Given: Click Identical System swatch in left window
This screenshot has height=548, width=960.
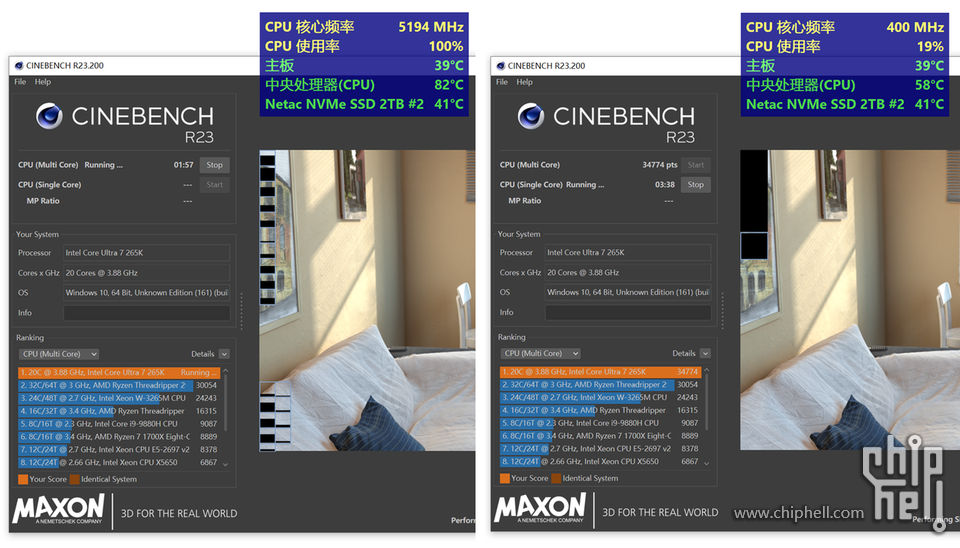Looking at the screenshot, I should [75, 479].
